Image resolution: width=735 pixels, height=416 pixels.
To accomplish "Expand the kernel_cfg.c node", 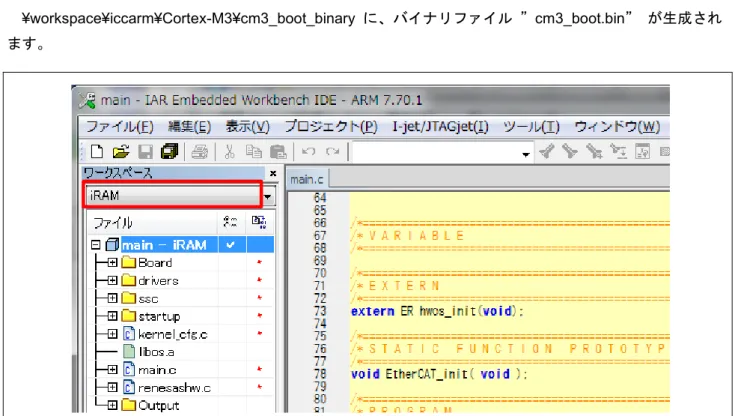I will (x=112, y=334).
